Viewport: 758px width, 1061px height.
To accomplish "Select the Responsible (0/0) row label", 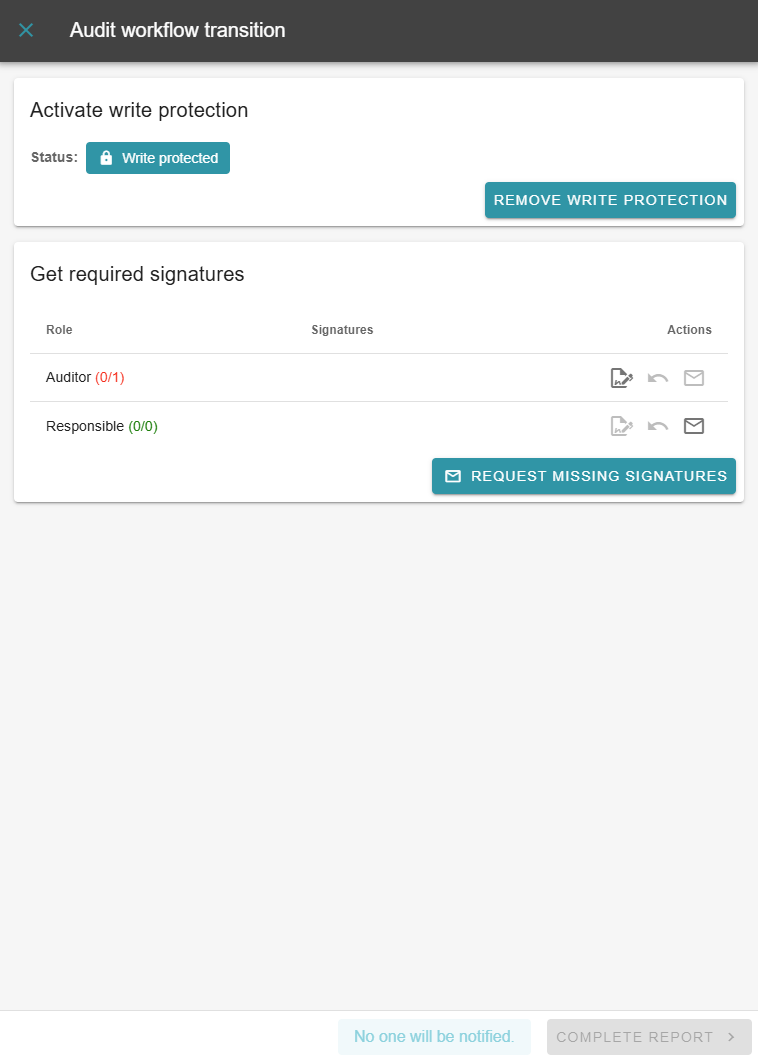I will [102, 426].
